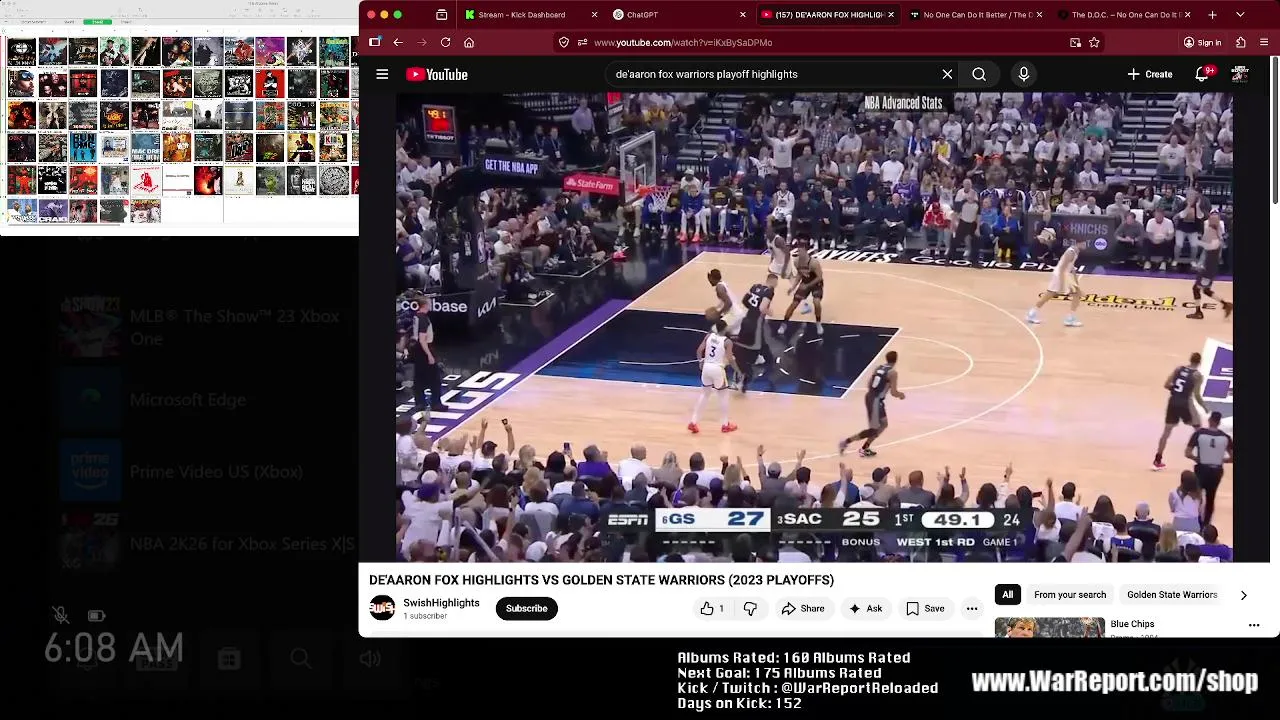Submit search with the magnifier button
The image size is (1280, 720).
[979, 74]
